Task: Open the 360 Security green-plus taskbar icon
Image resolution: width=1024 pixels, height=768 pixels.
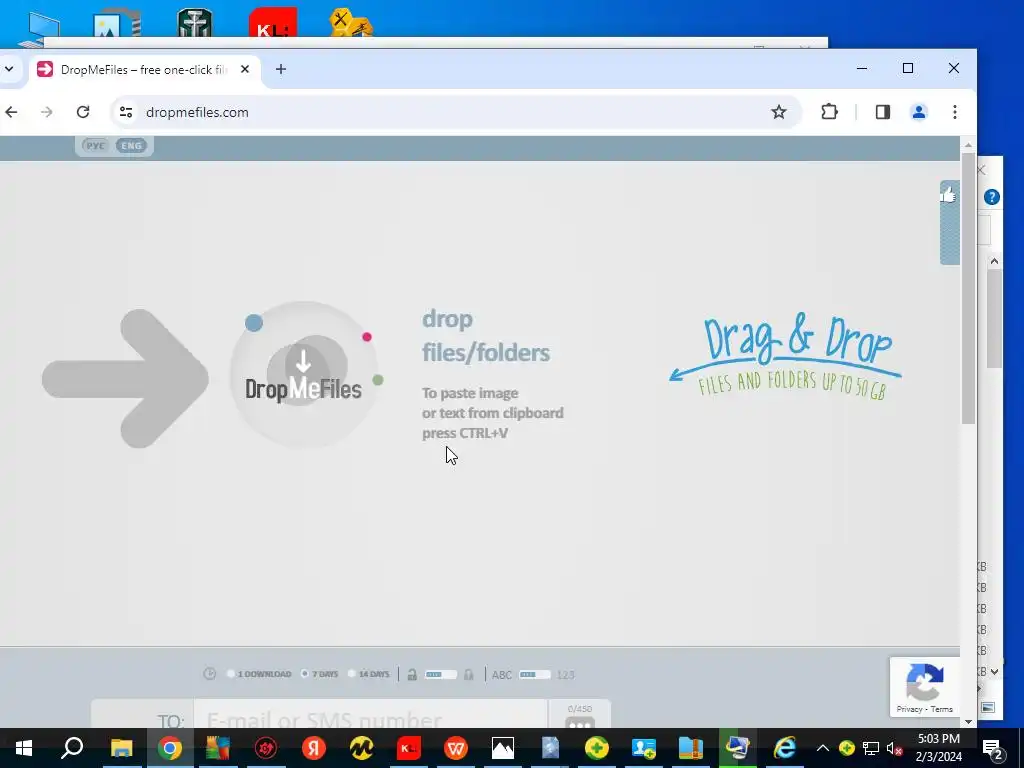Action: click(x=597, y=748)
